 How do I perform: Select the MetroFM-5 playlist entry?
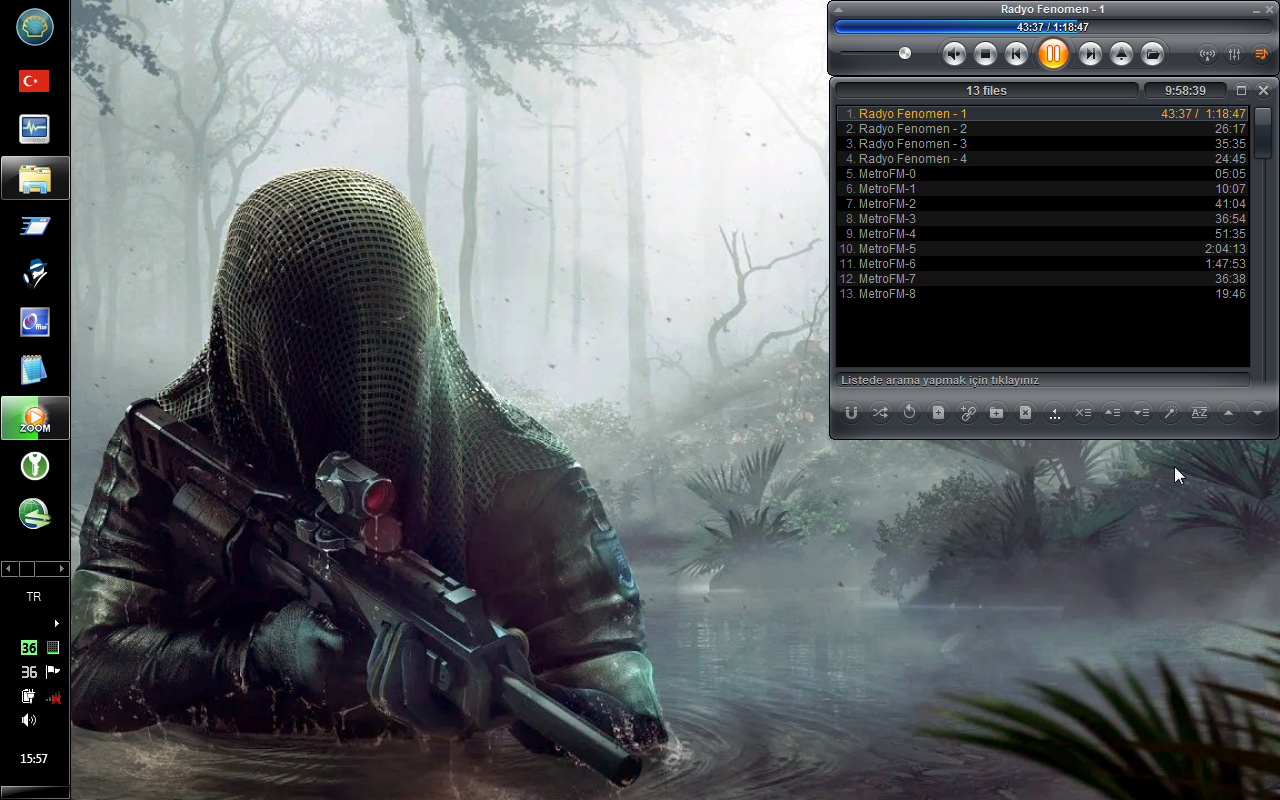1043,249
